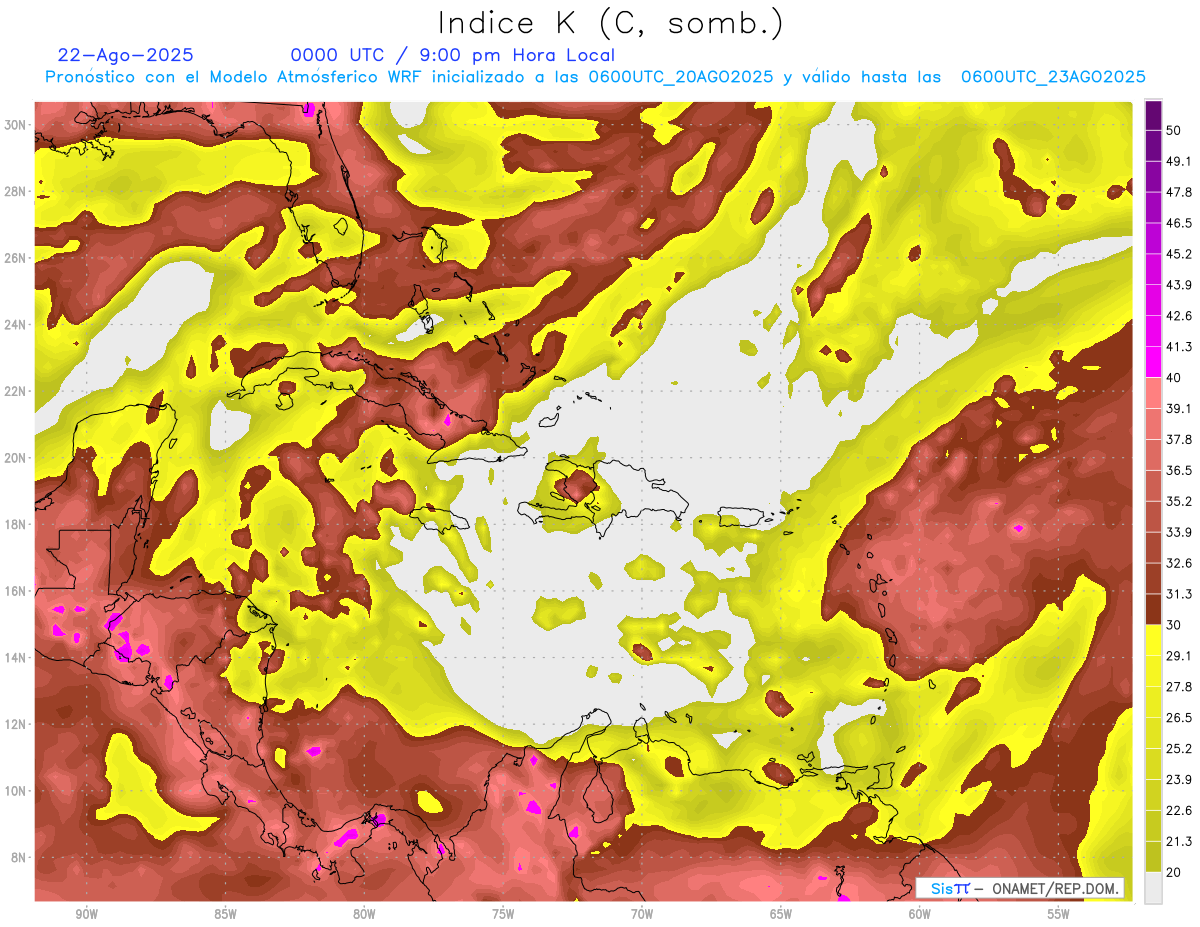Click '0000 UTC / 9:00 pm Hora Local'
The height and width of the screenshot is (927, 1200).
point(452,55)
